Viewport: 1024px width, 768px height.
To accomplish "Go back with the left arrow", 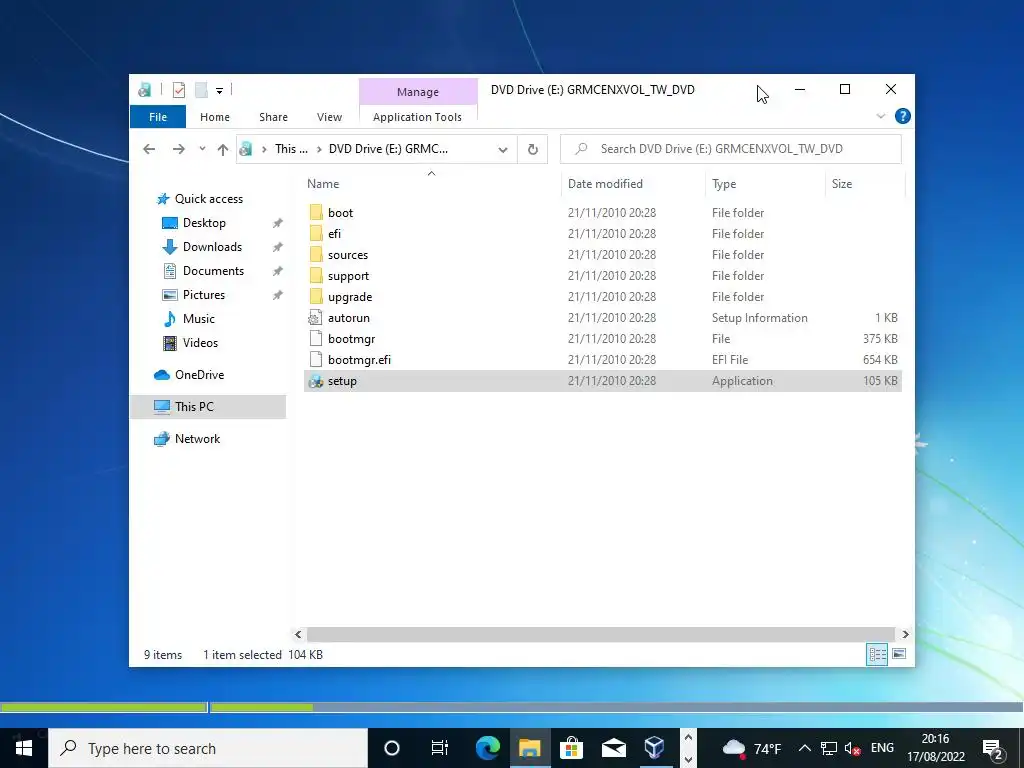I will point(149,149).
